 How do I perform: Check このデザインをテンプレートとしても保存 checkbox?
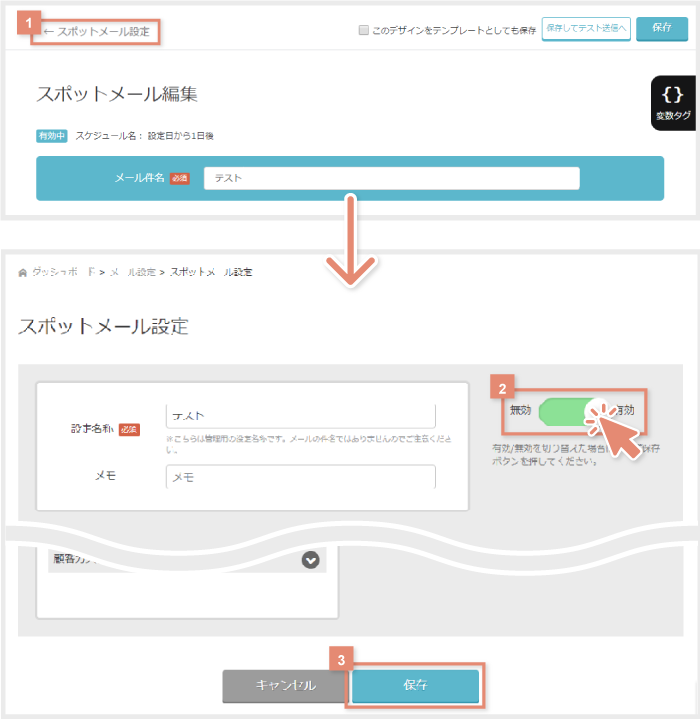[x=364, y=30]
